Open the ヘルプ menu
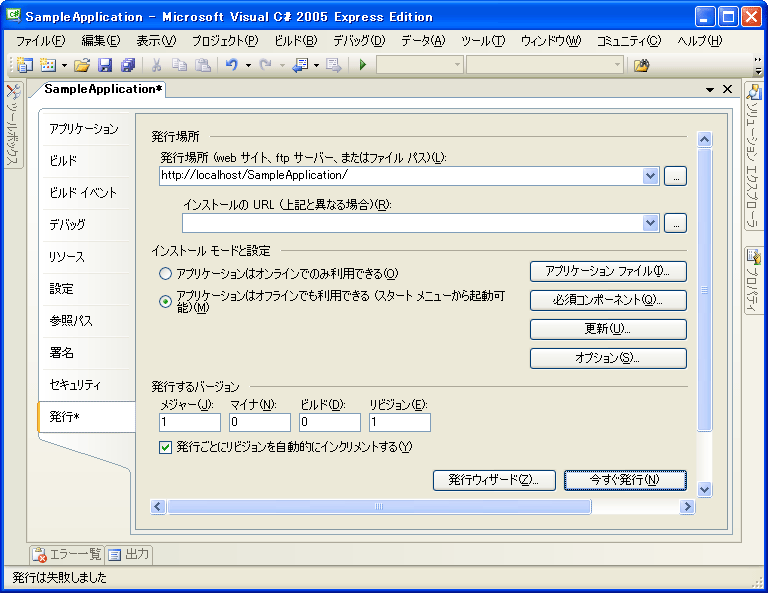The image size is (768, 593). point(699,41)
